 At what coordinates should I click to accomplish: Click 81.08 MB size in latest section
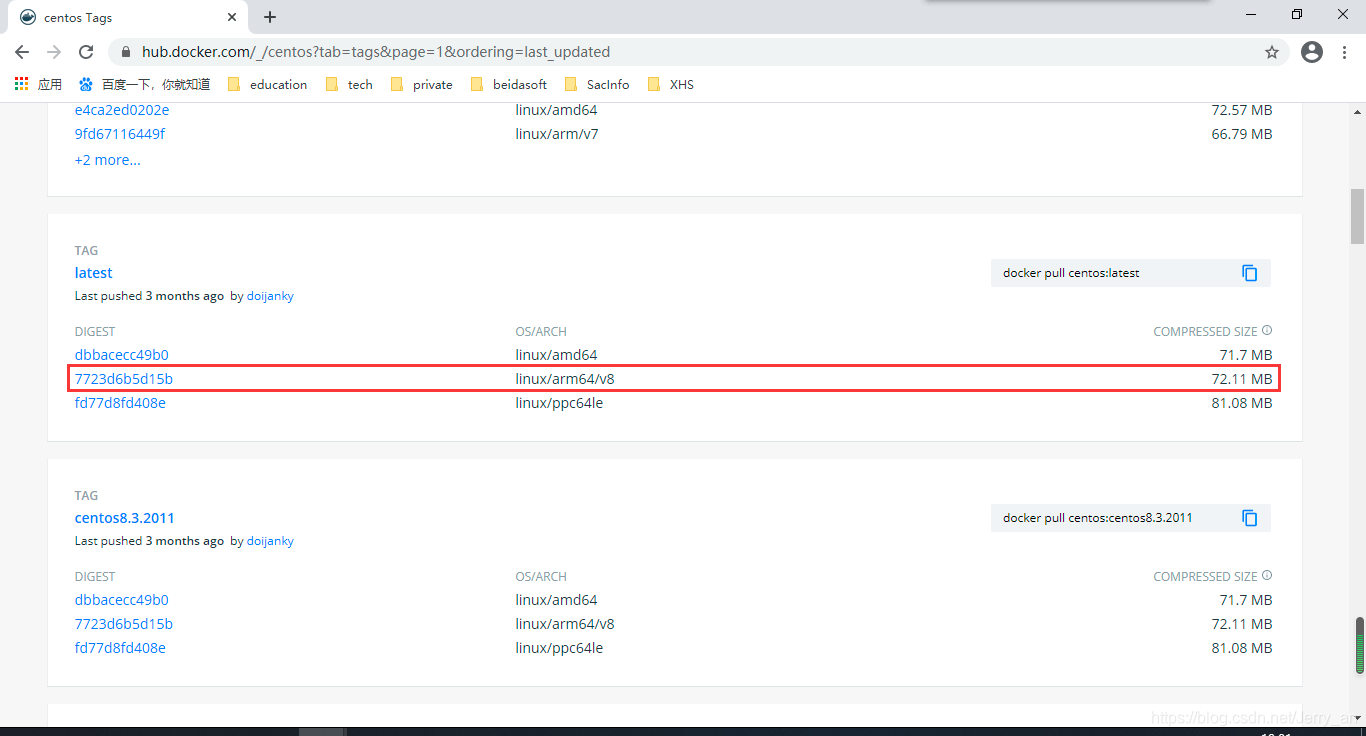(1242, 403)
